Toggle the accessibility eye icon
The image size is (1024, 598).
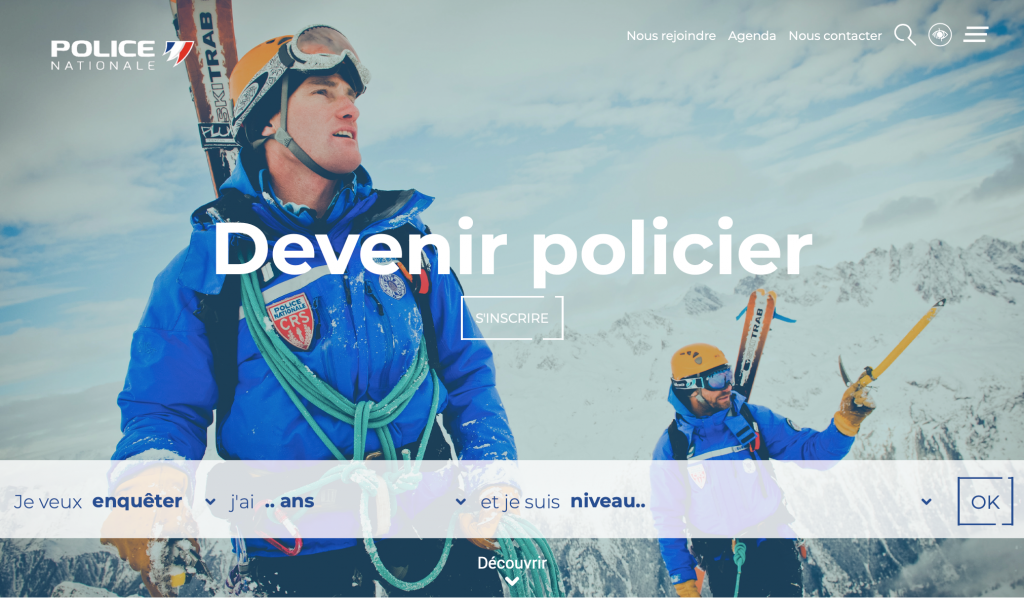pyautogui.click(x=940, y=35)
